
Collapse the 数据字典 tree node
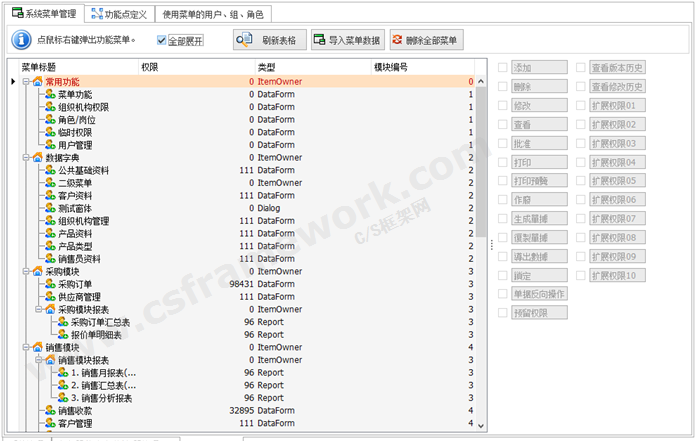[x=26, y=158]
